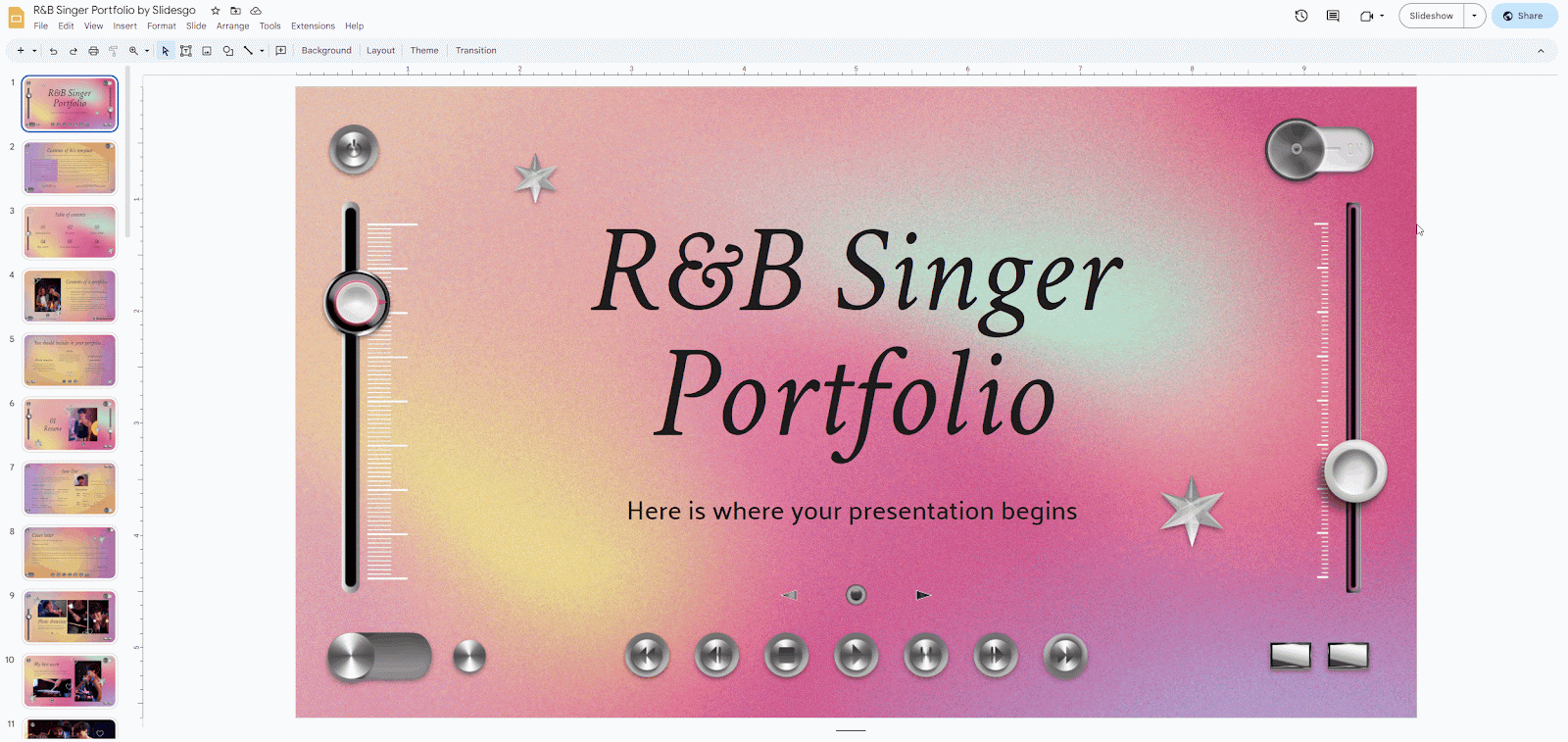Select slide 4 thumbnail
The width and height of the screenshot is (1568, 742).
pos(70,296)
